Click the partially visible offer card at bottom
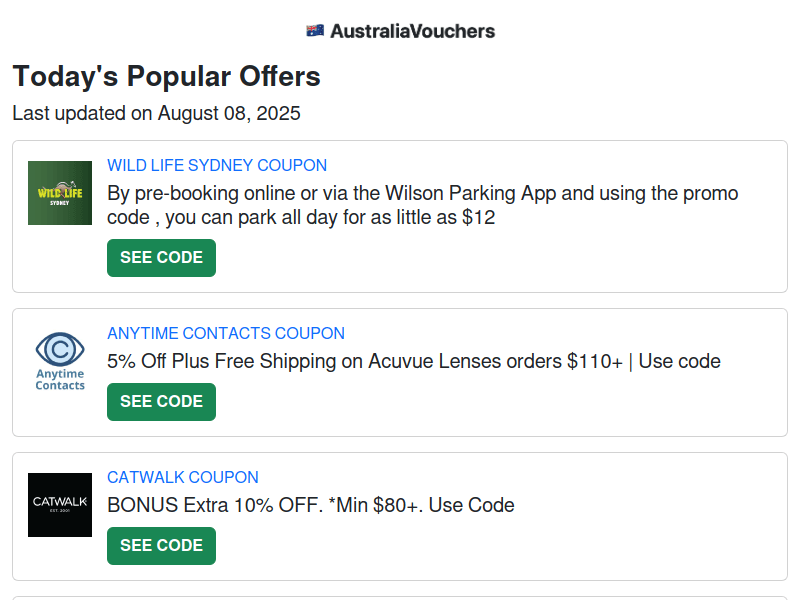This screenshot has height=600, width=800. [400, 597]
